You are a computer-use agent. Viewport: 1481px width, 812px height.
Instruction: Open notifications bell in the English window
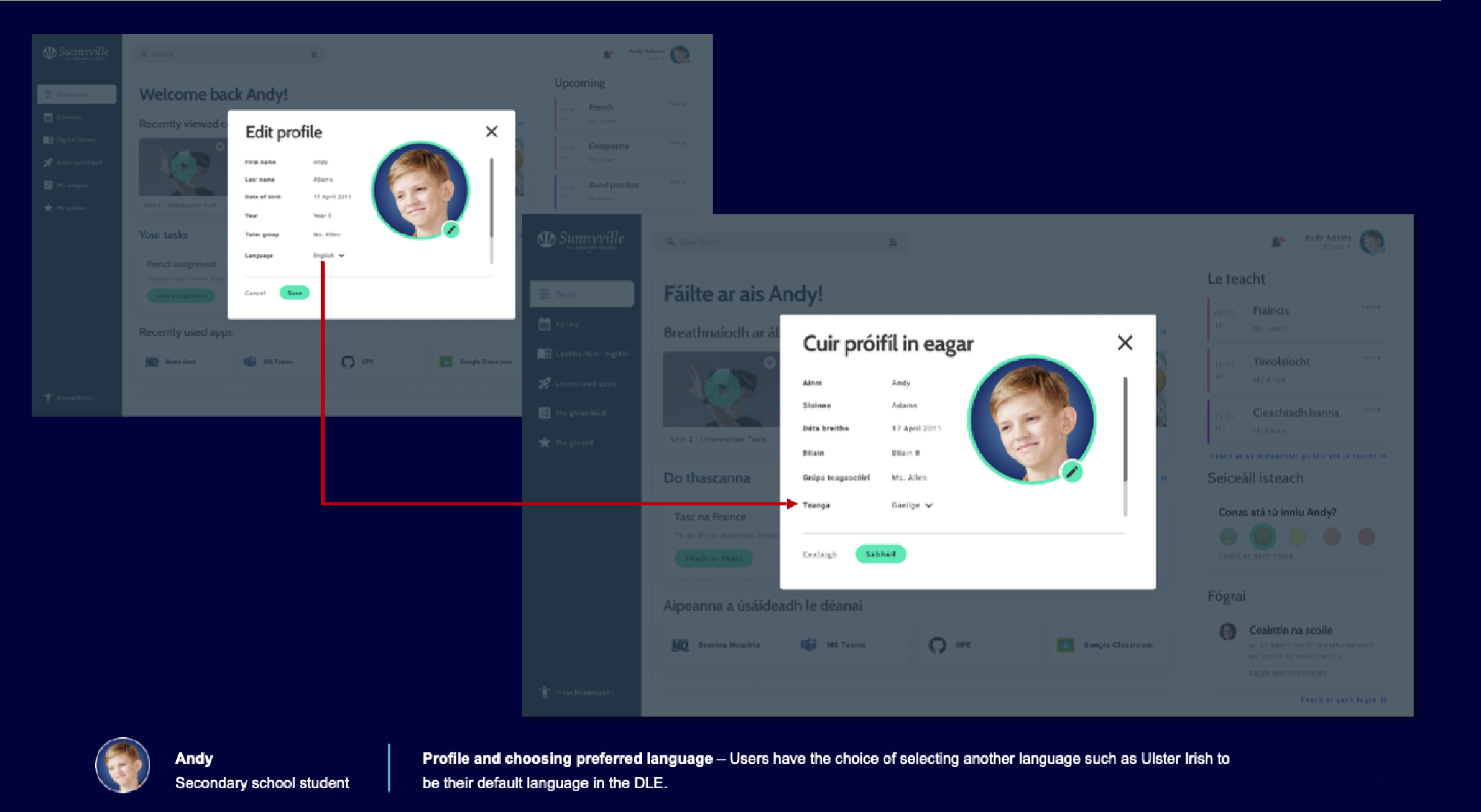[x=607, y=55]
